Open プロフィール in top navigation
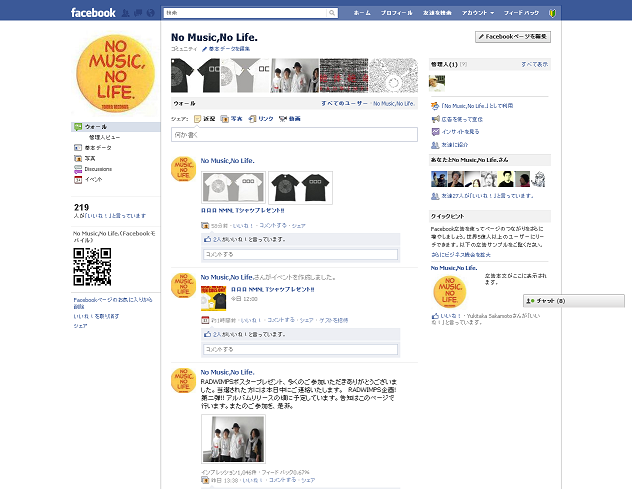This screenshot has height=494, width=642. click(397, 13)
